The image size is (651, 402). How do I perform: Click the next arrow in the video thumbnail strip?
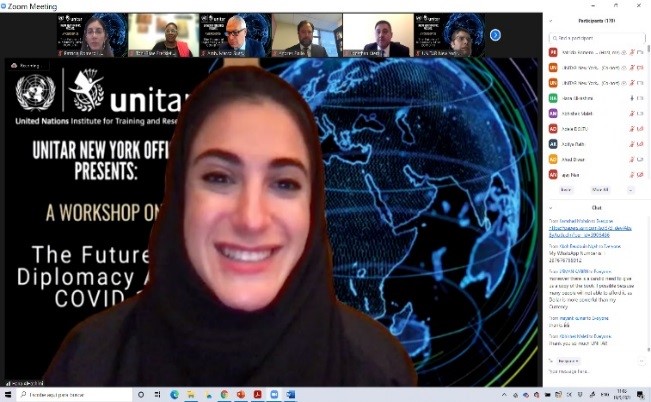point(495,35)
